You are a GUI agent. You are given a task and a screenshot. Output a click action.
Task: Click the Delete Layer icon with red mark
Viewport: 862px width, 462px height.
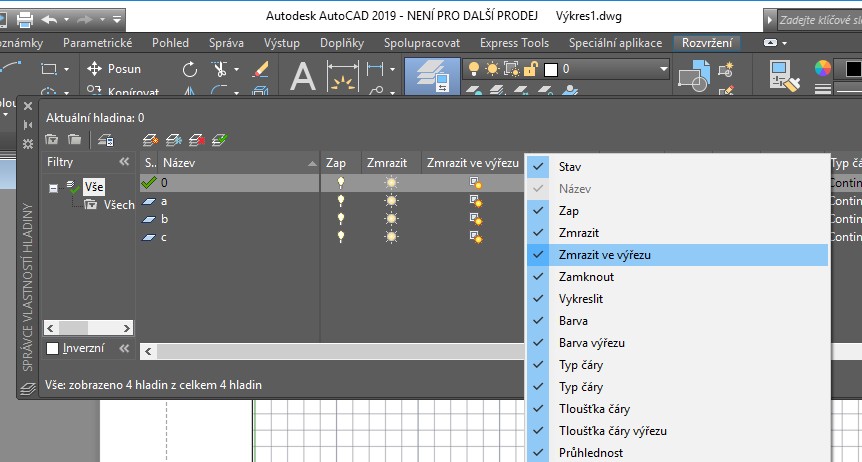[x=197, y=140]
